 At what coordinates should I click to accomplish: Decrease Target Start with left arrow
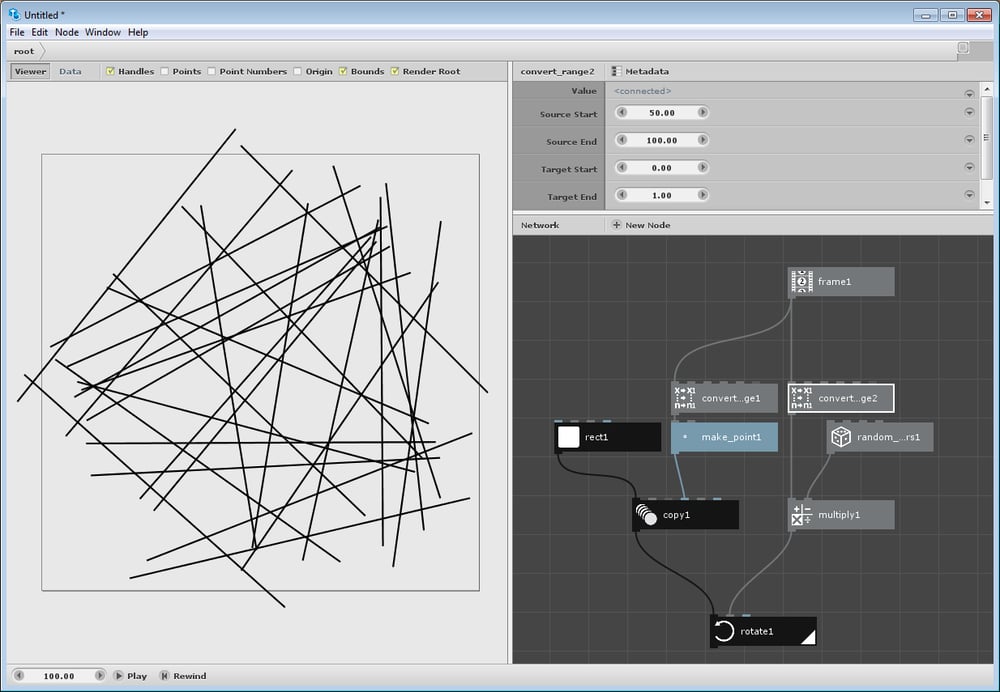pyautogui.click(x=622, y=167)
